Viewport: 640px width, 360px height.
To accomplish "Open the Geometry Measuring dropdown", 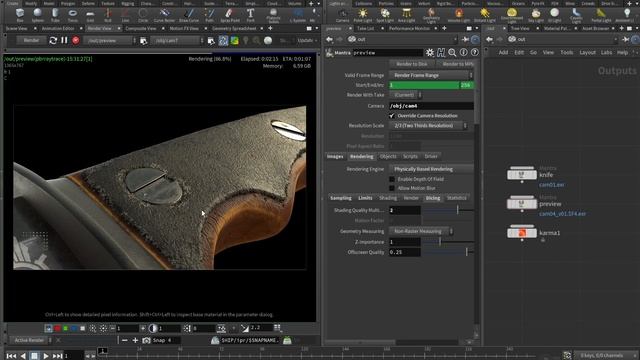I will (x=421, y=231).
